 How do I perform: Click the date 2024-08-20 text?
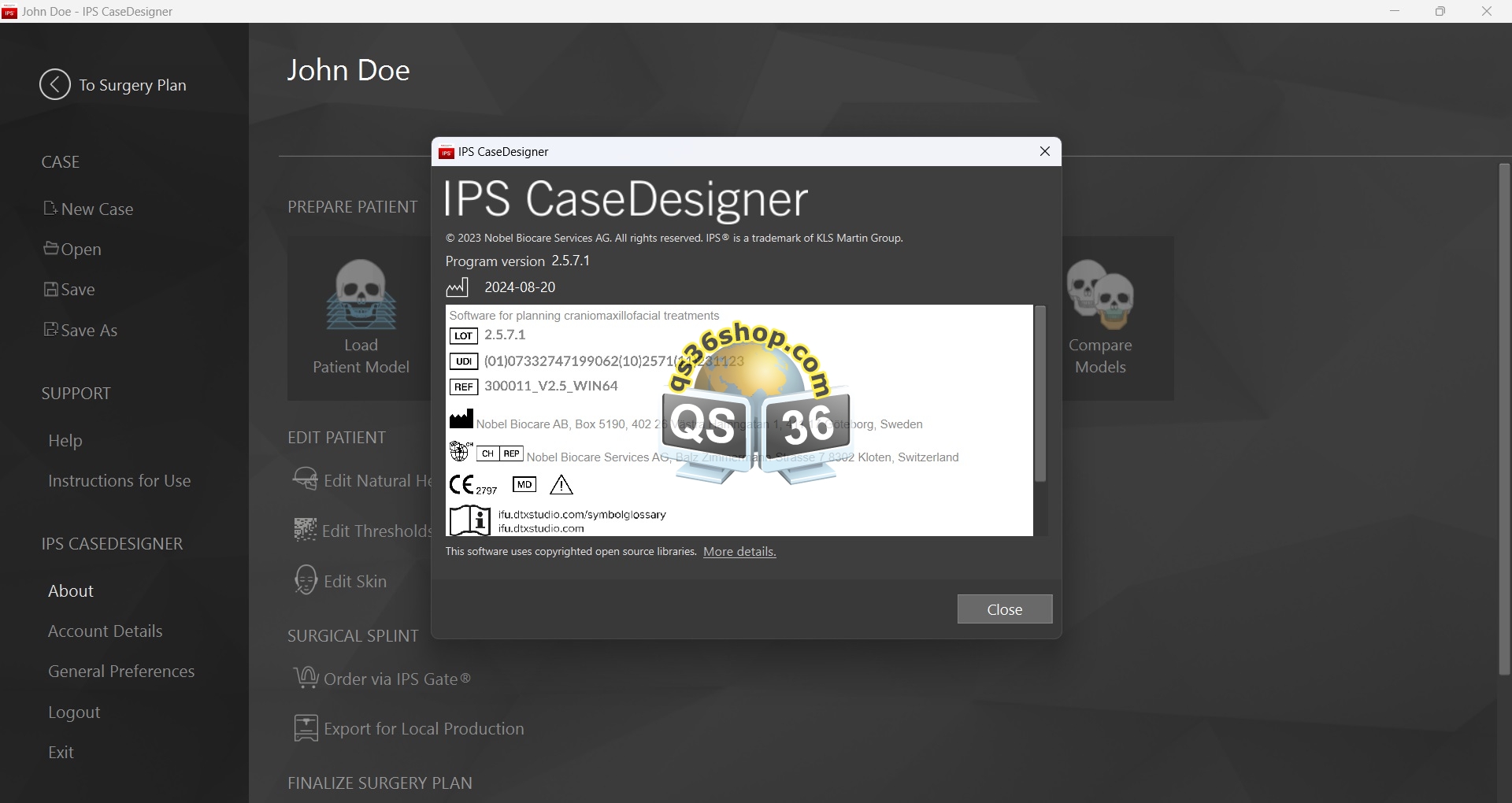[x=520, y=287]
